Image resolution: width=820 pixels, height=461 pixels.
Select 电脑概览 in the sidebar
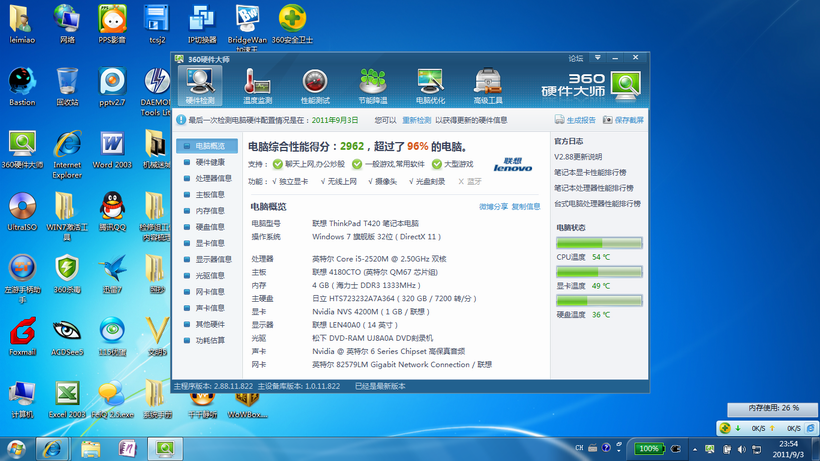207,146
